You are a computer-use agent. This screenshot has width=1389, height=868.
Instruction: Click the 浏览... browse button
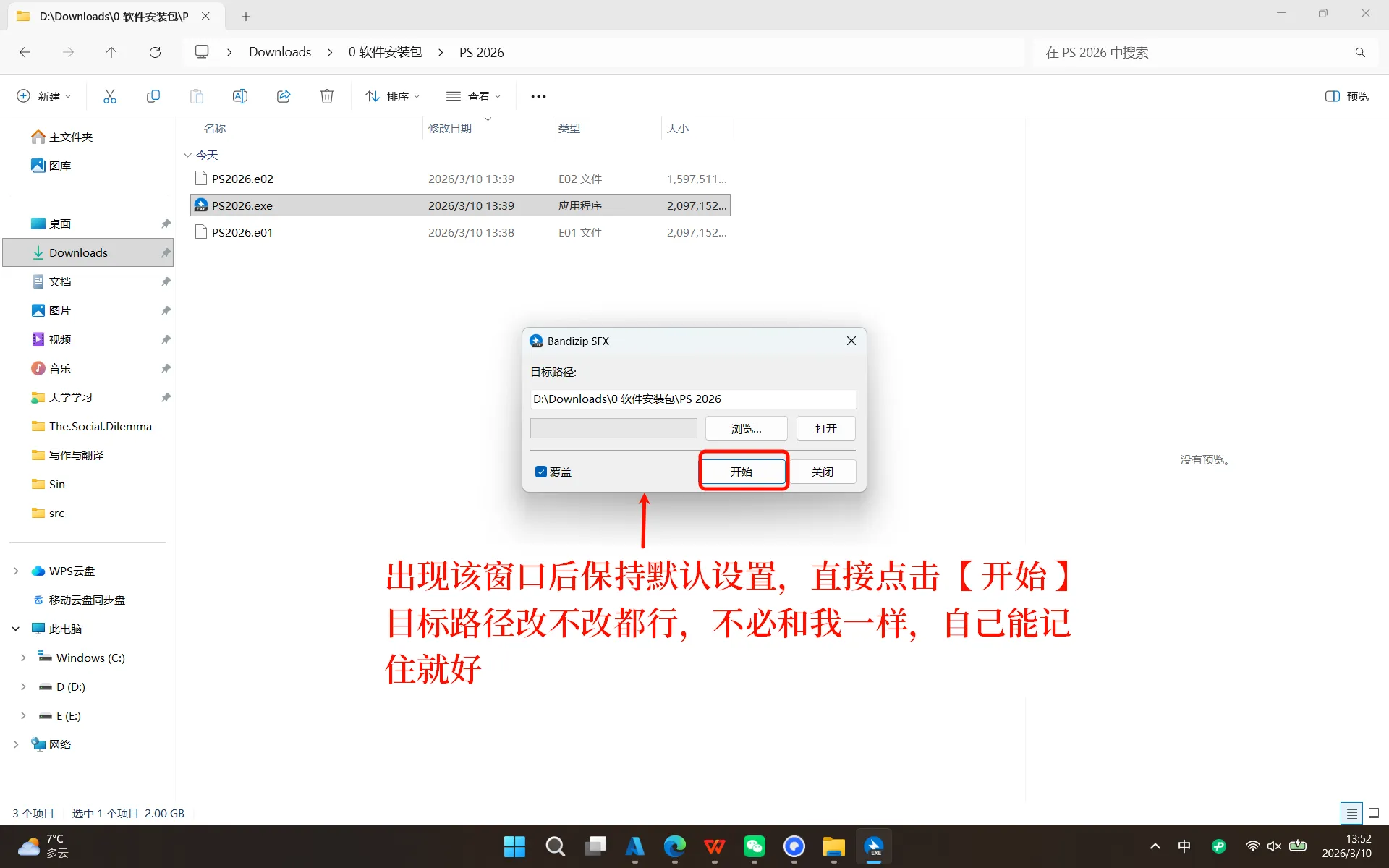pos(746,428)
